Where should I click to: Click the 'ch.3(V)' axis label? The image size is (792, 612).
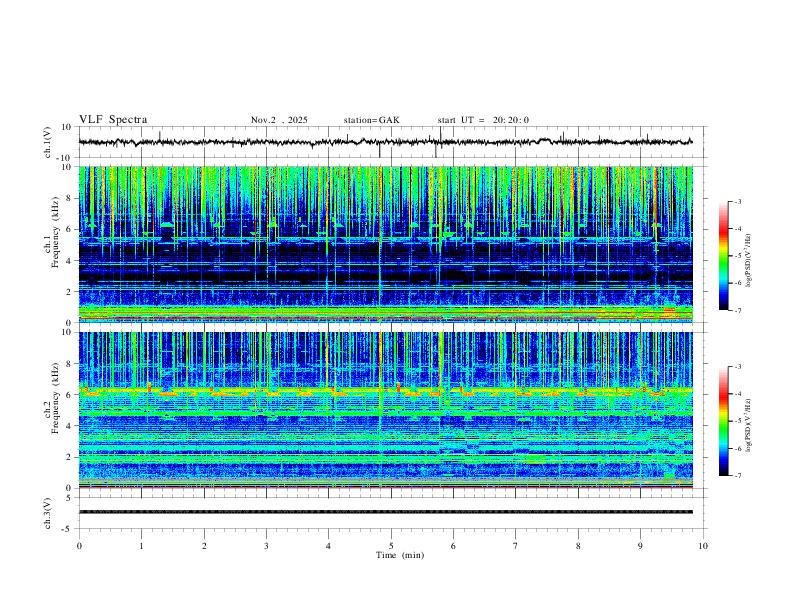point(48,513)
